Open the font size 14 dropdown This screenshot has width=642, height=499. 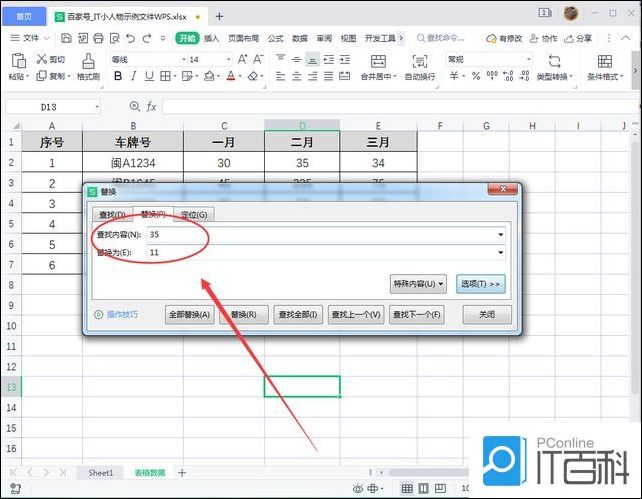pos(228,60)
